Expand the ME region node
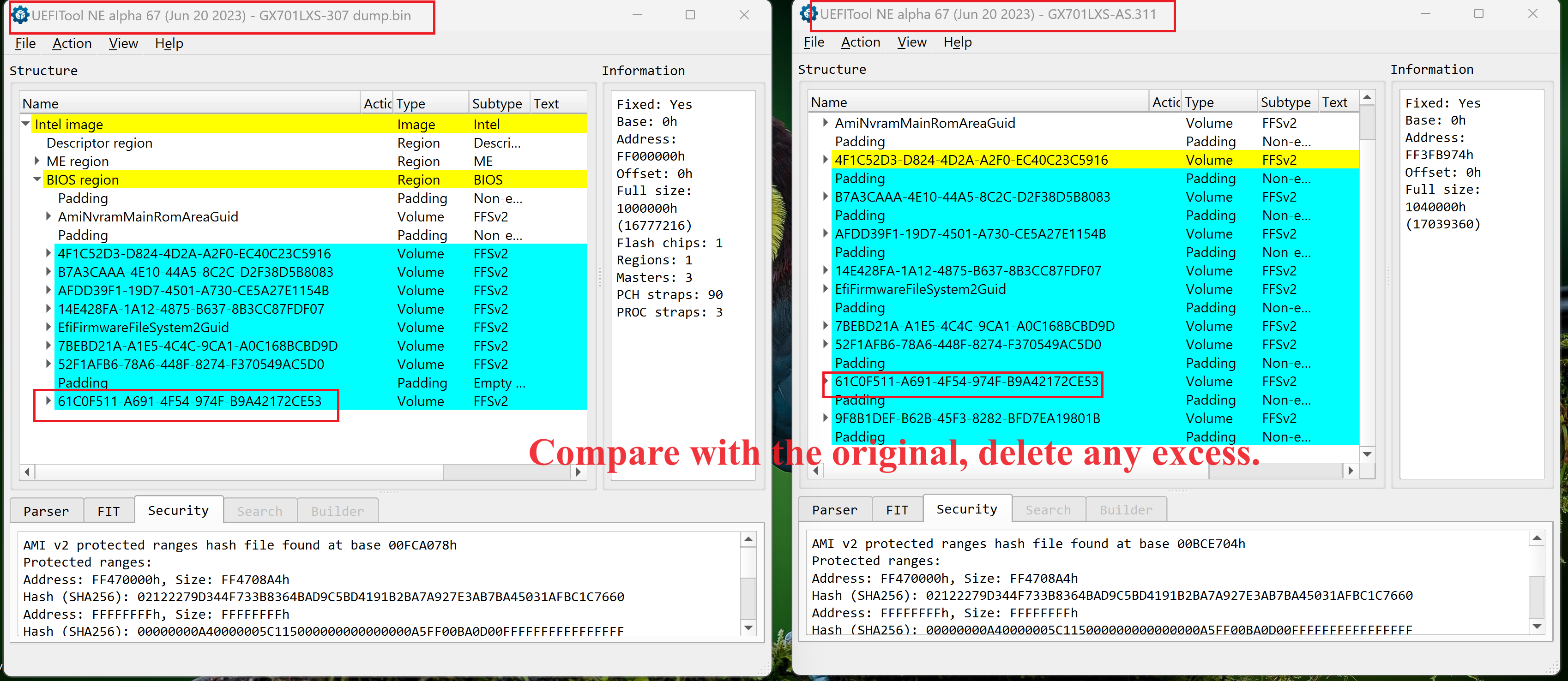Viewport: 1568px width, 681px height. 37,161
